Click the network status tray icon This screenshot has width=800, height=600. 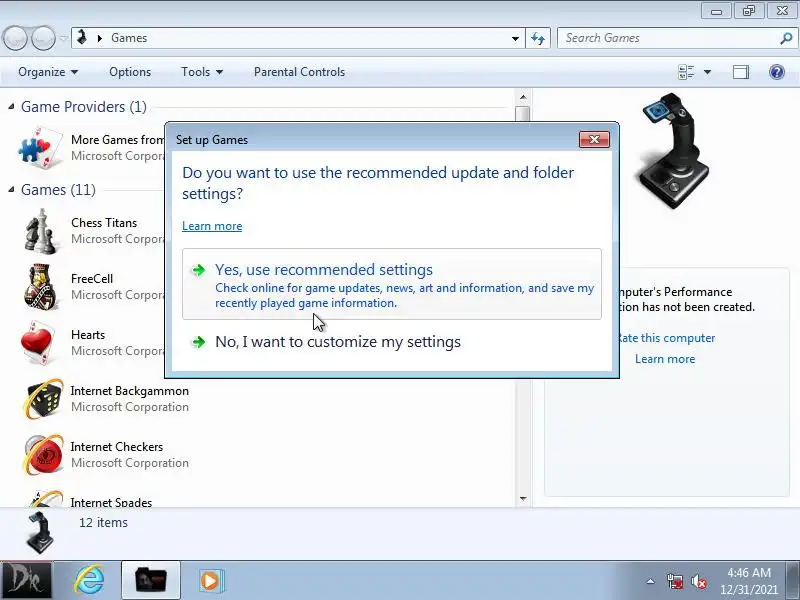(x=675, y=581)
